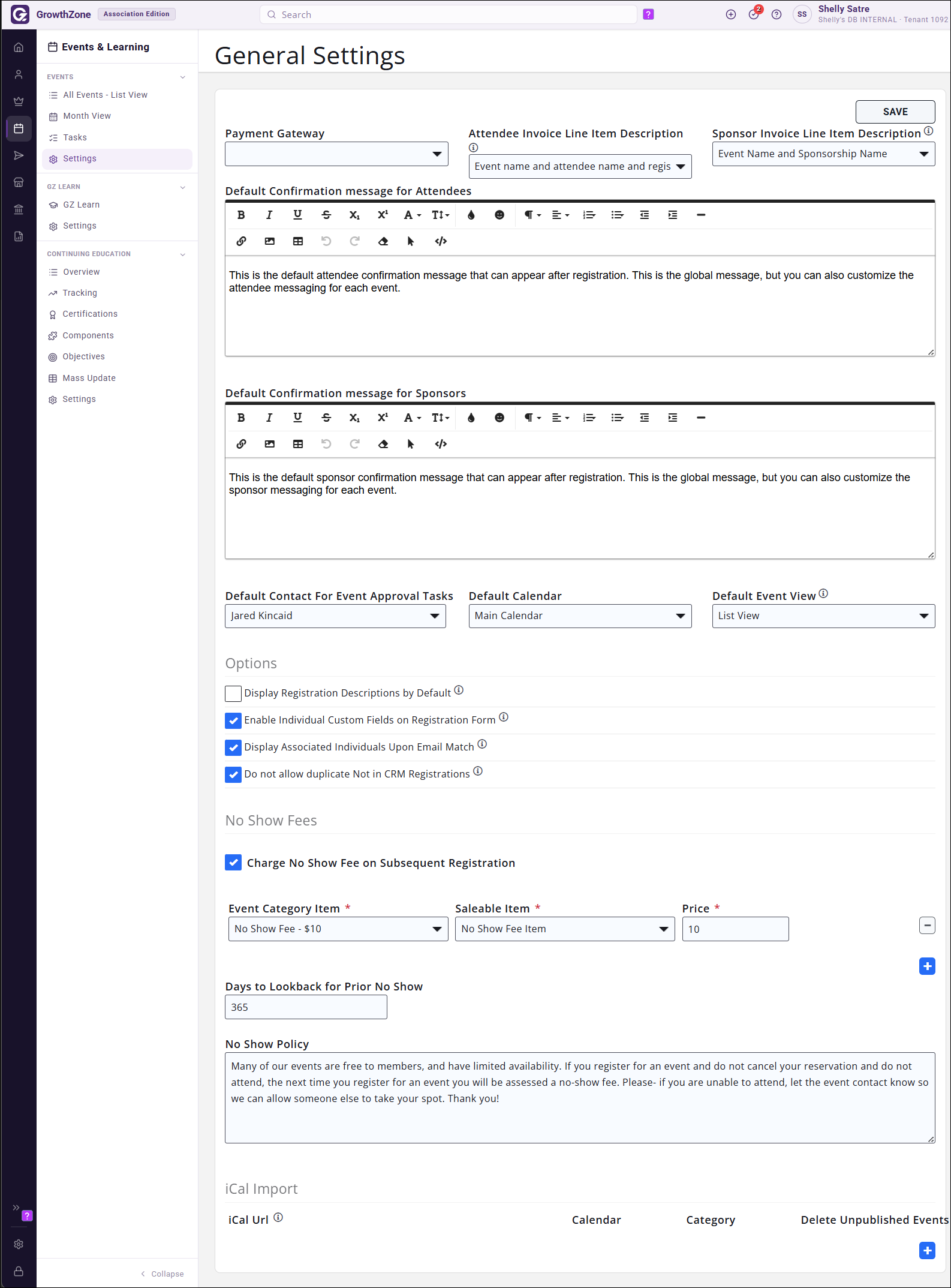Click the select-all cursor icon in the Sponsors editor
The width and height of the screenshot is (951, 1288).
click(x=411, y=444)
